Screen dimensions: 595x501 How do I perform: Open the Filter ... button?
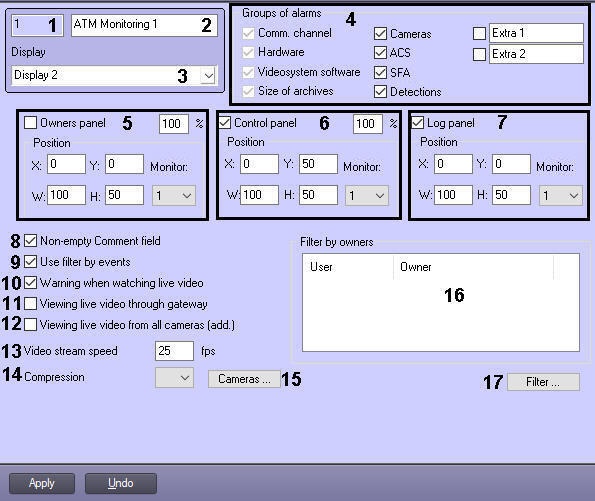point(543,382)
